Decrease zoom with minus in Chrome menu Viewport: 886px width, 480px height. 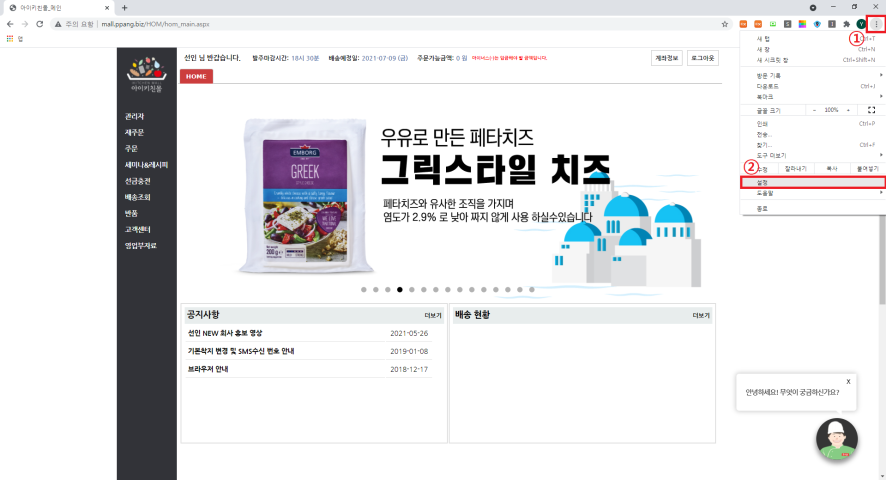click(x=814, y=110)
